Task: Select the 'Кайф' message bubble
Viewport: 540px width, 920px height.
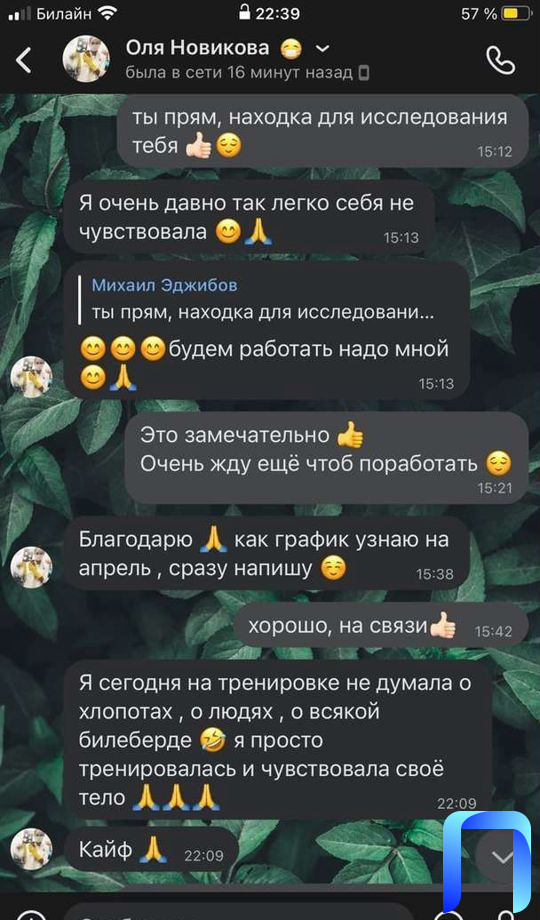Action: click(x=151, y=848)
